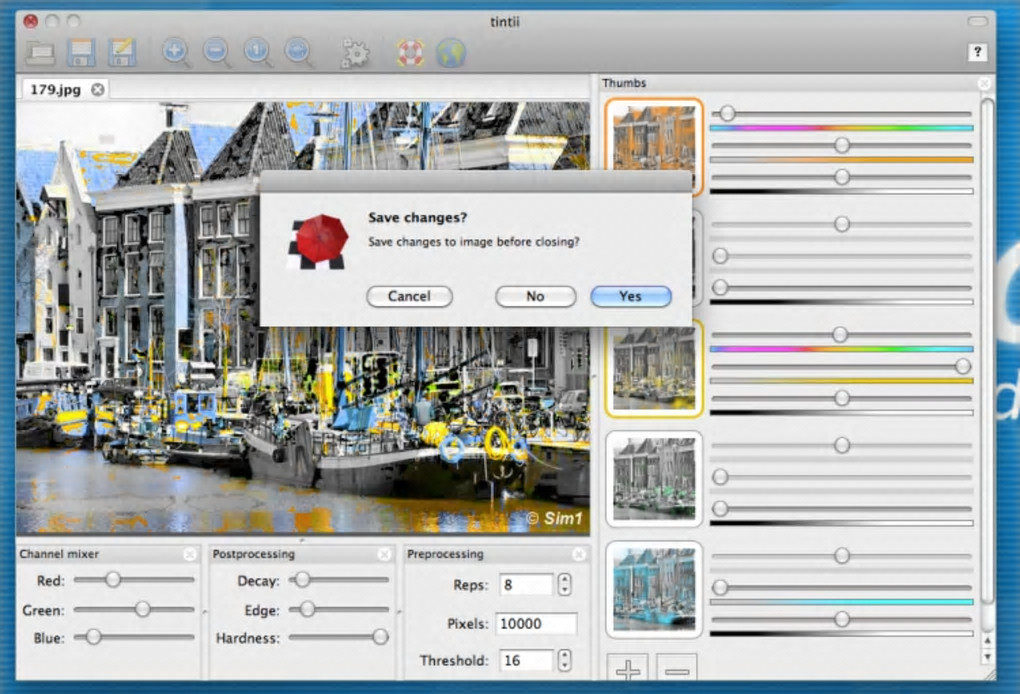Cancel the Save changes dialog

409,296
